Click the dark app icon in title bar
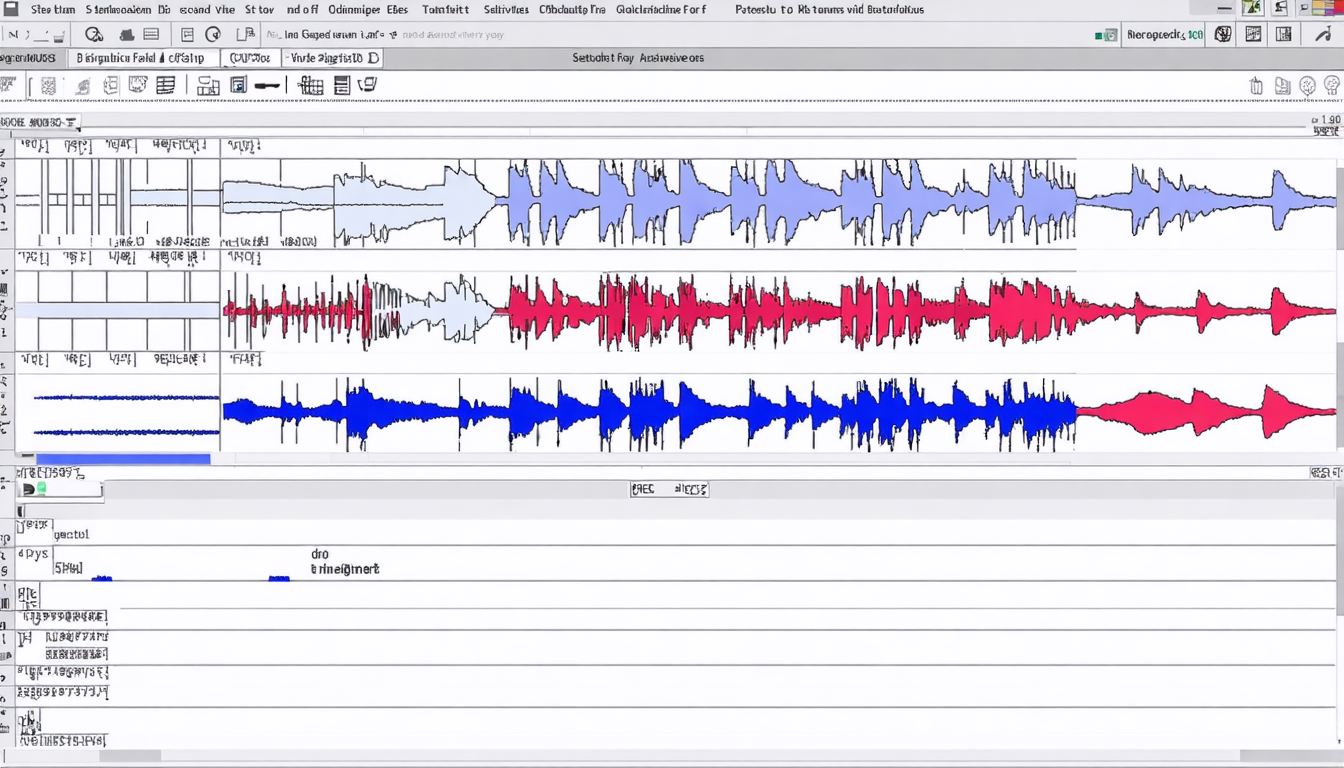The width and height of the screenshot is (1344, 768). 11,8
